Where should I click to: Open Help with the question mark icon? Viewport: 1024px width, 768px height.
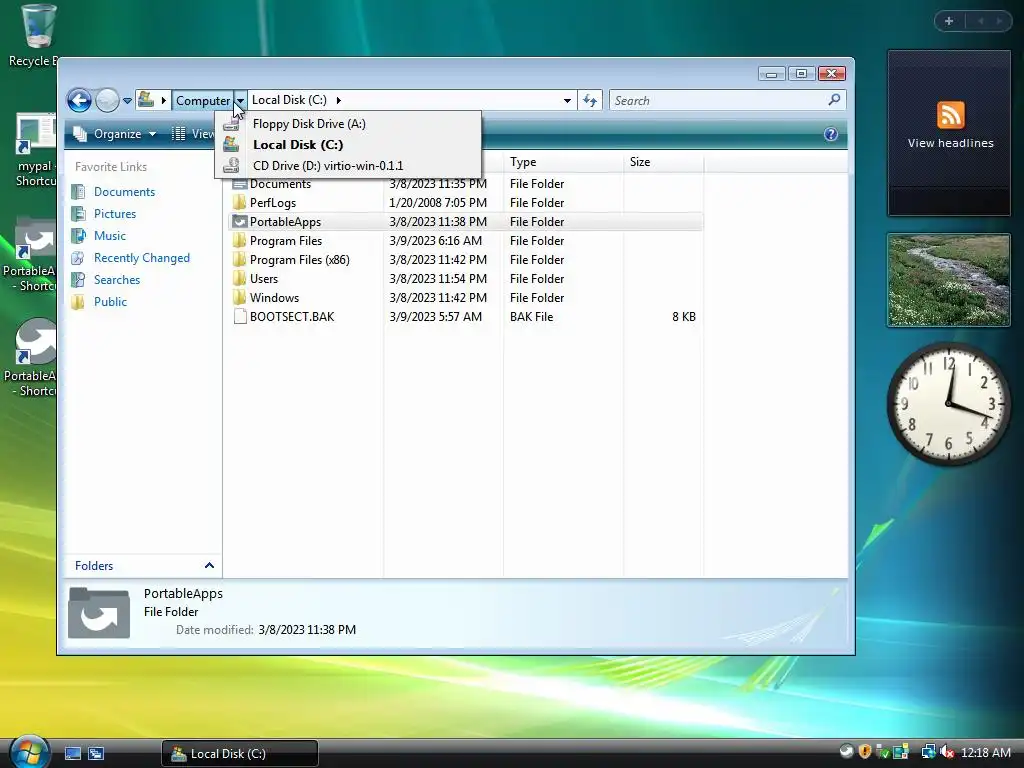(831, 134)
